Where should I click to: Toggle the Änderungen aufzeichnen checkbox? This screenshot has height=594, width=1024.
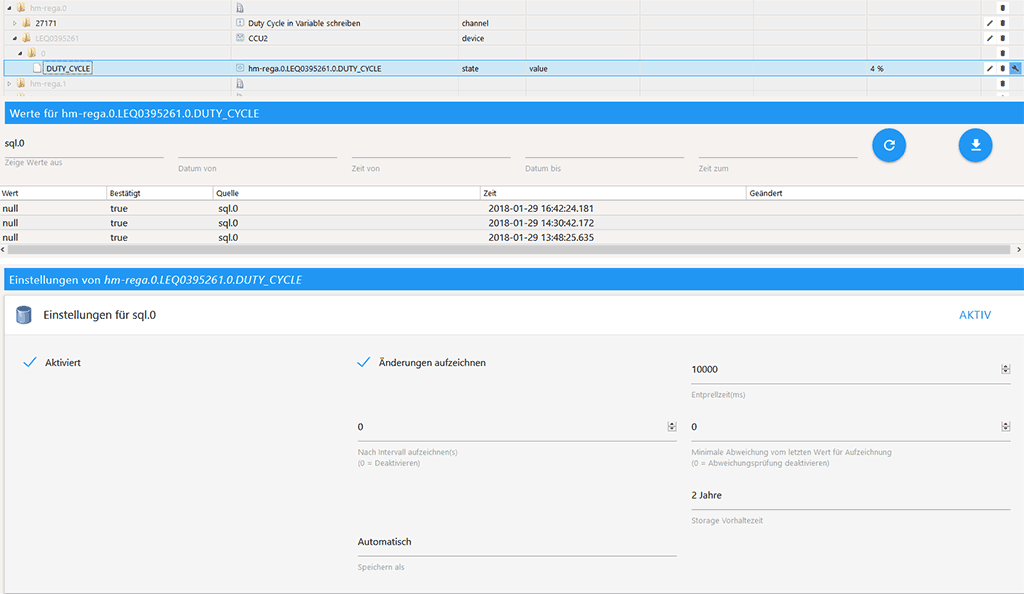tap(364, 362)
